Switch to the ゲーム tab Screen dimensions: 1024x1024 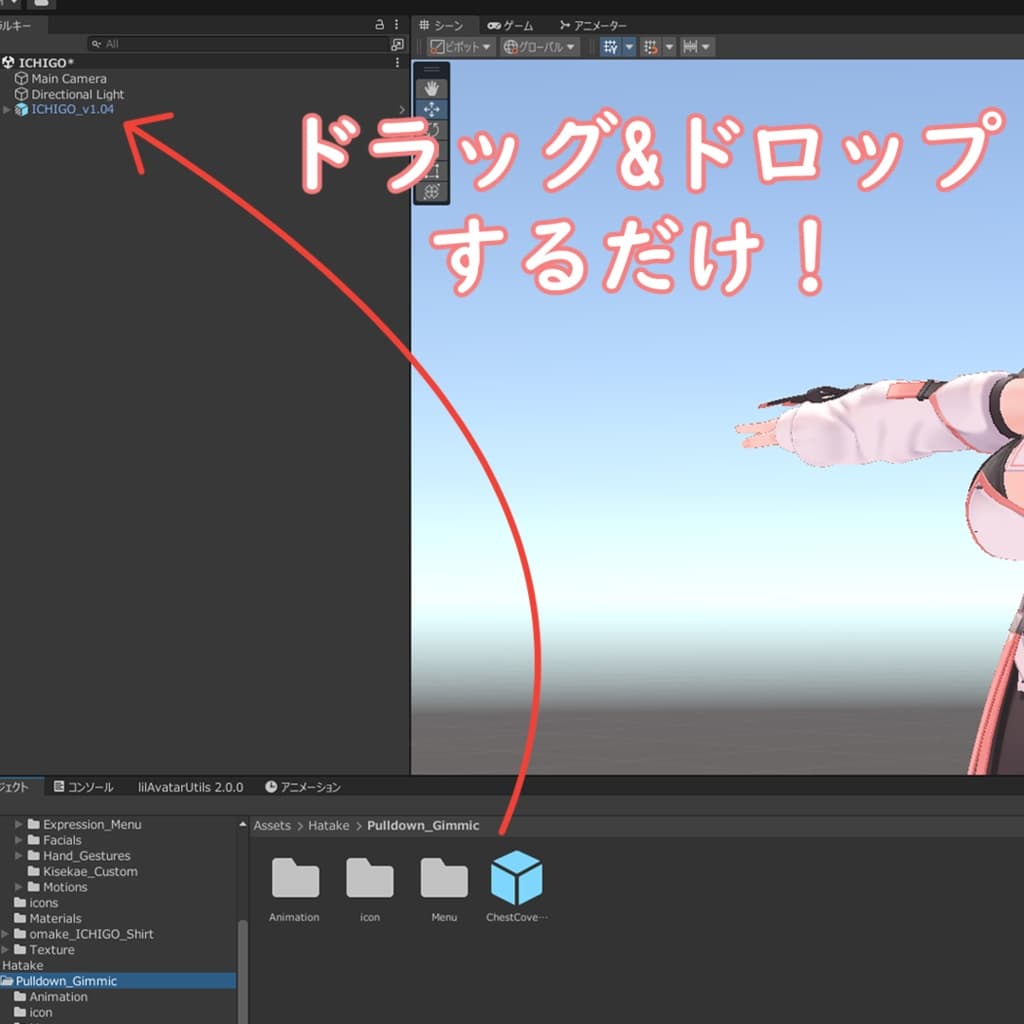[510, 25]
